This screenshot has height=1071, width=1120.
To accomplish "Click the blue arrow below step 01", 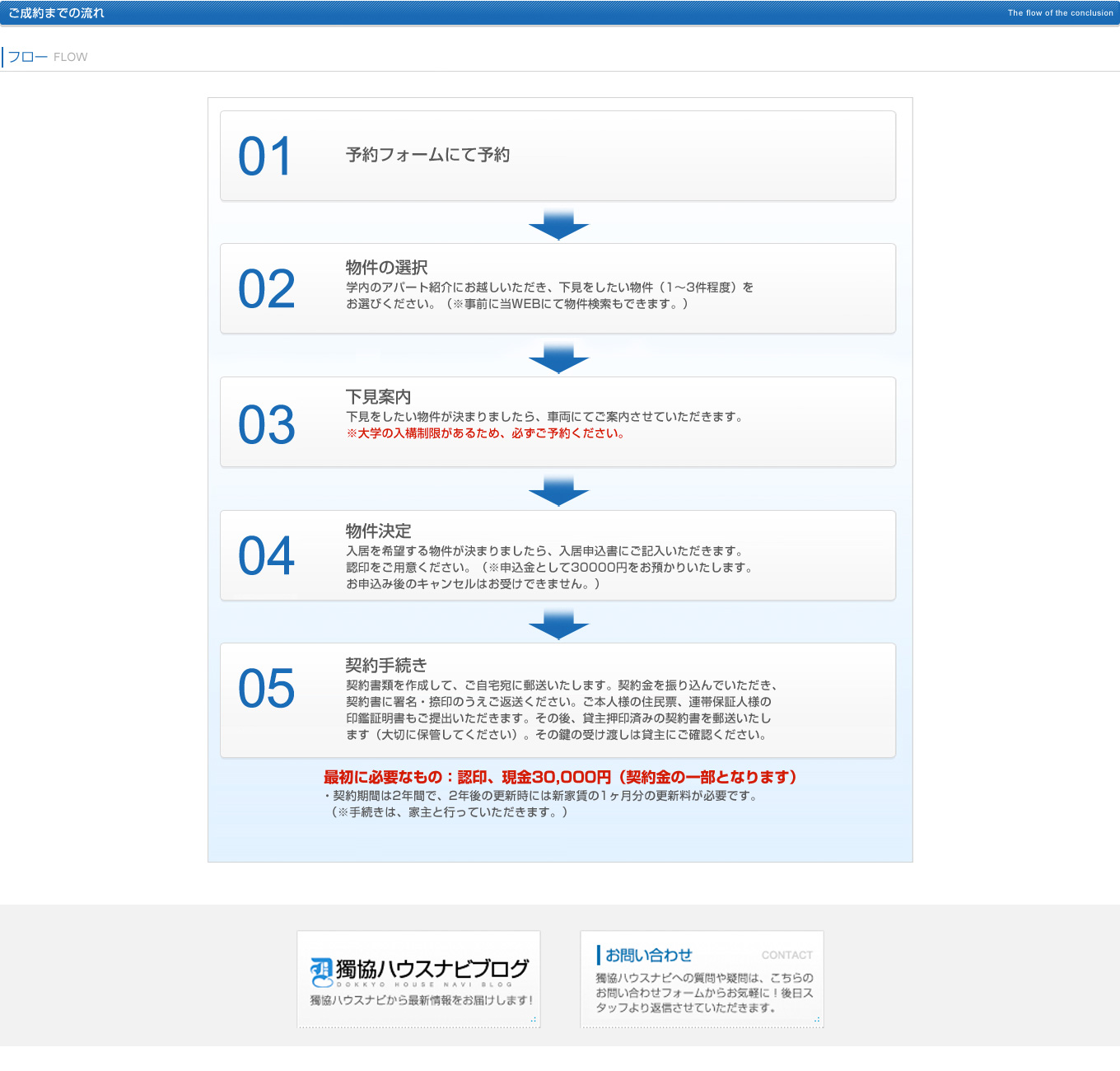I will pyautogui.click(x=559, y=224).
